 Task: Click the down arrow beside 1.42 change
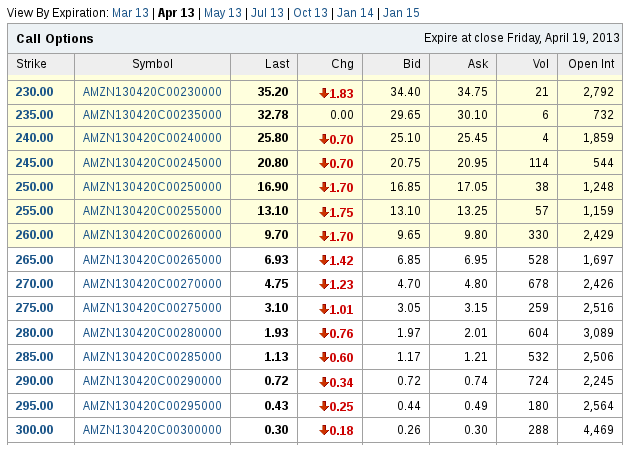pyautogui.click(x=324, y=261)
